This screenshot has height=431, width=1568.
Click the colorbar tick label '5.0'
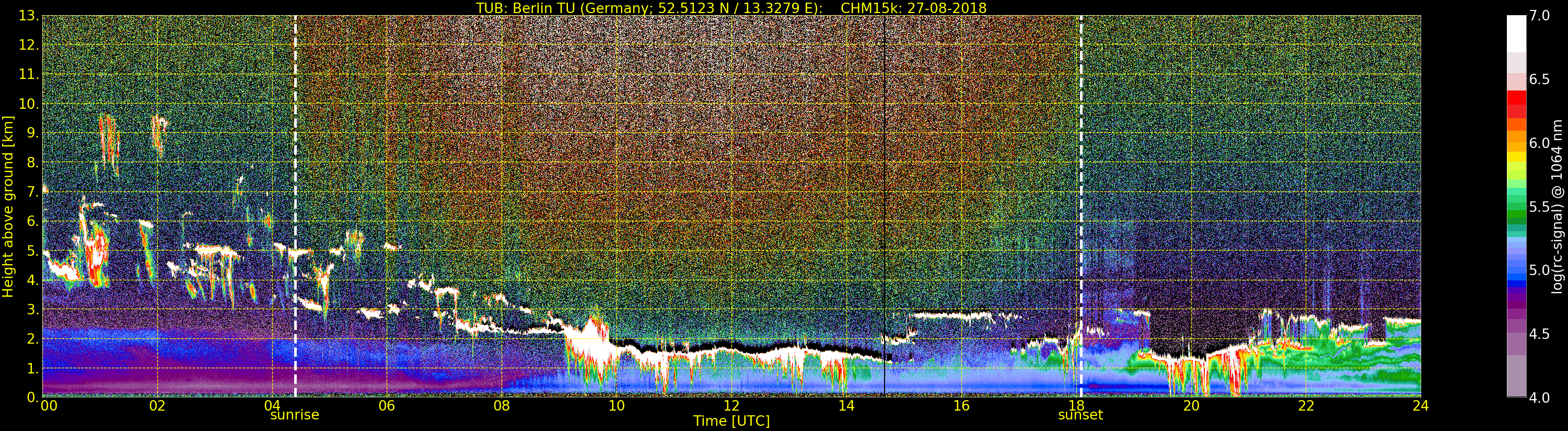(x=1539, y=270)
